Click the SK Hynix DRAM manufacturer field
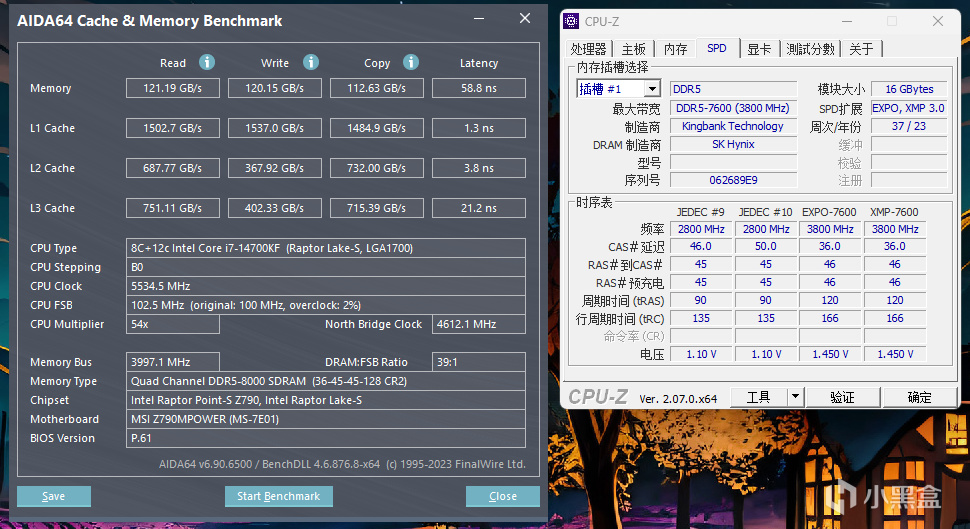Image resolution: width=970 pixels, height=529 pixels. [x=734, y=144]
